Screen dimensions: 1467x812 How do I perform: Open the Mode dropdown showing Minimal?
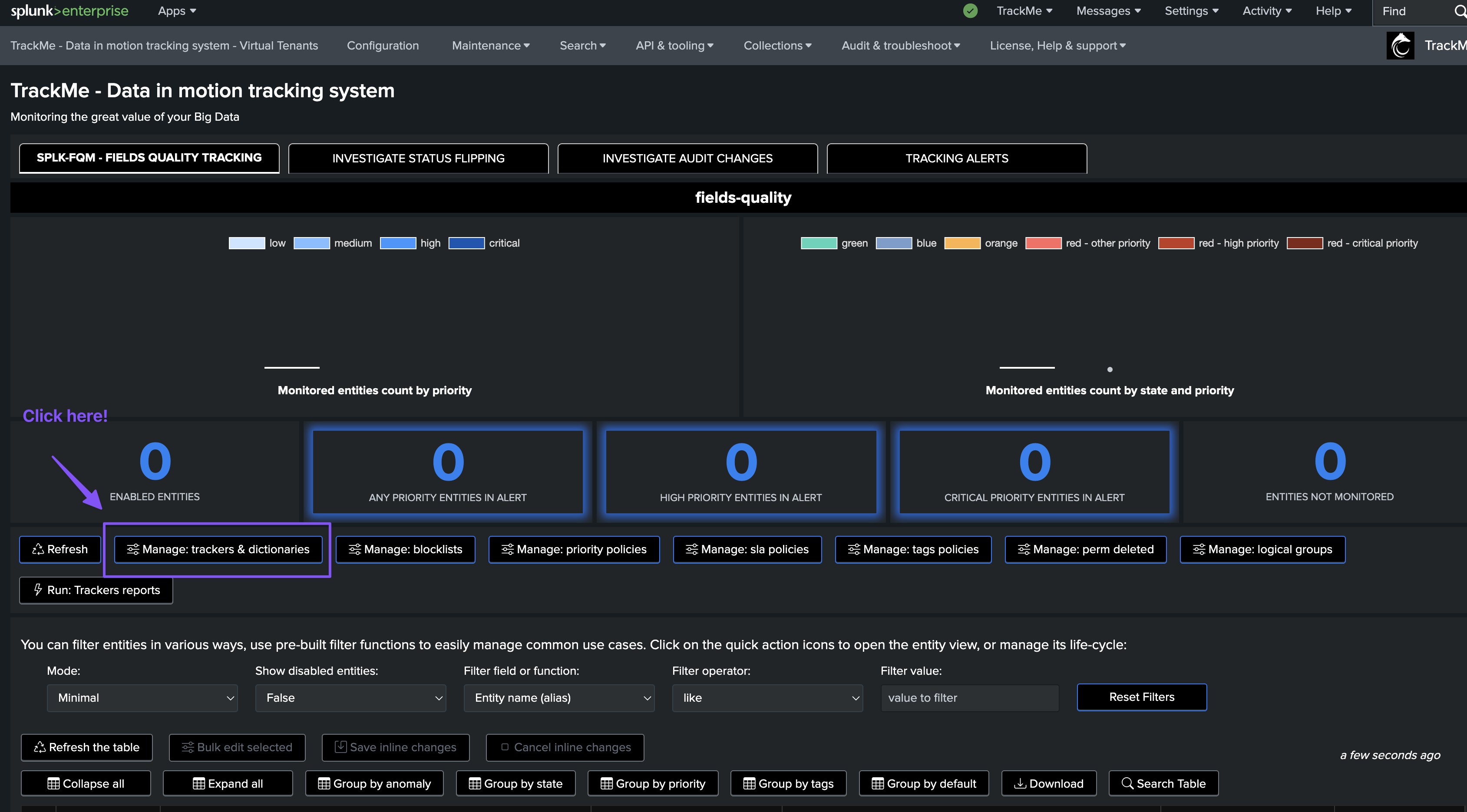tap(142, 697)
